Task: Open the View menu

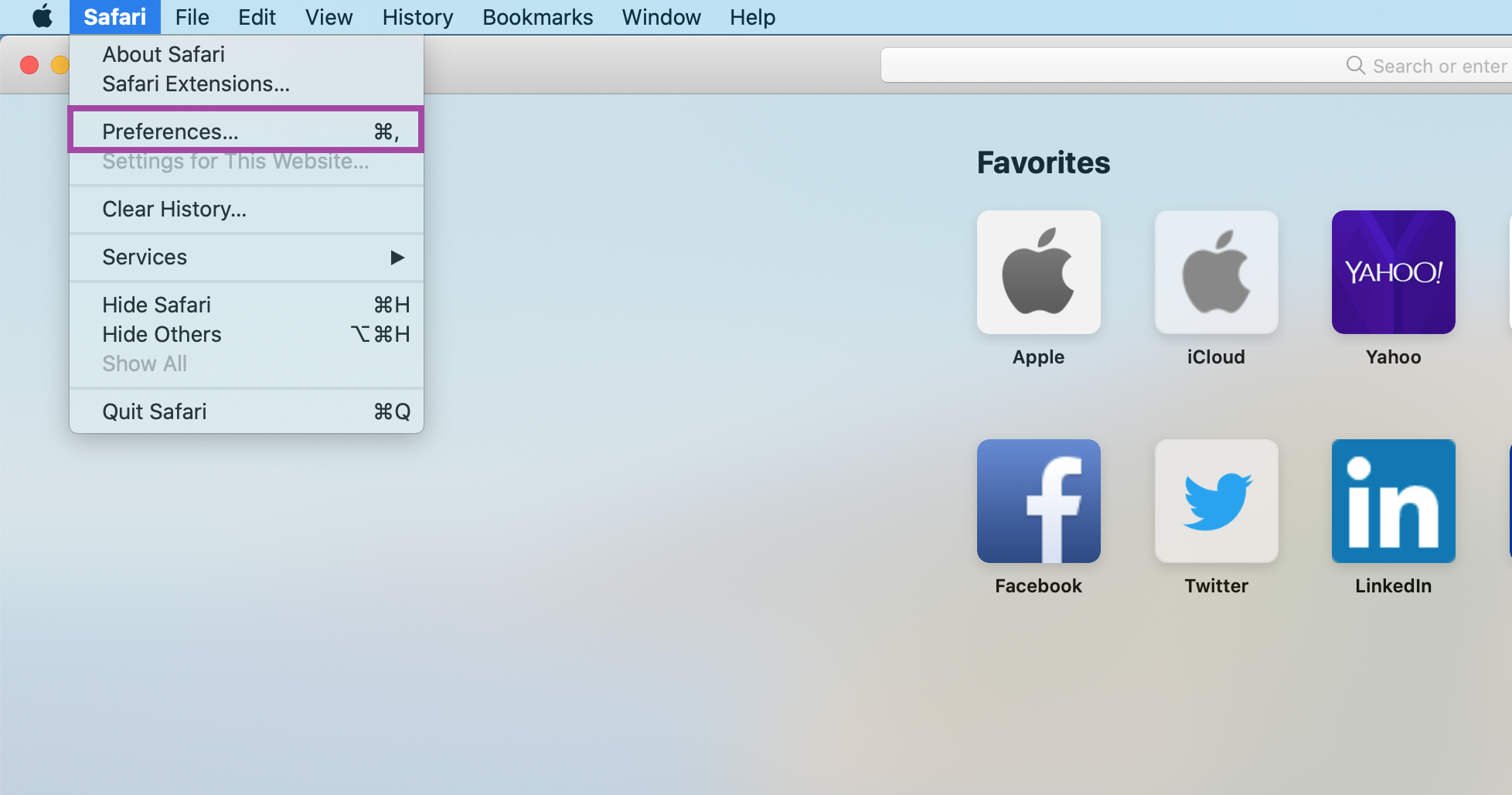Action: coord(329,17)
